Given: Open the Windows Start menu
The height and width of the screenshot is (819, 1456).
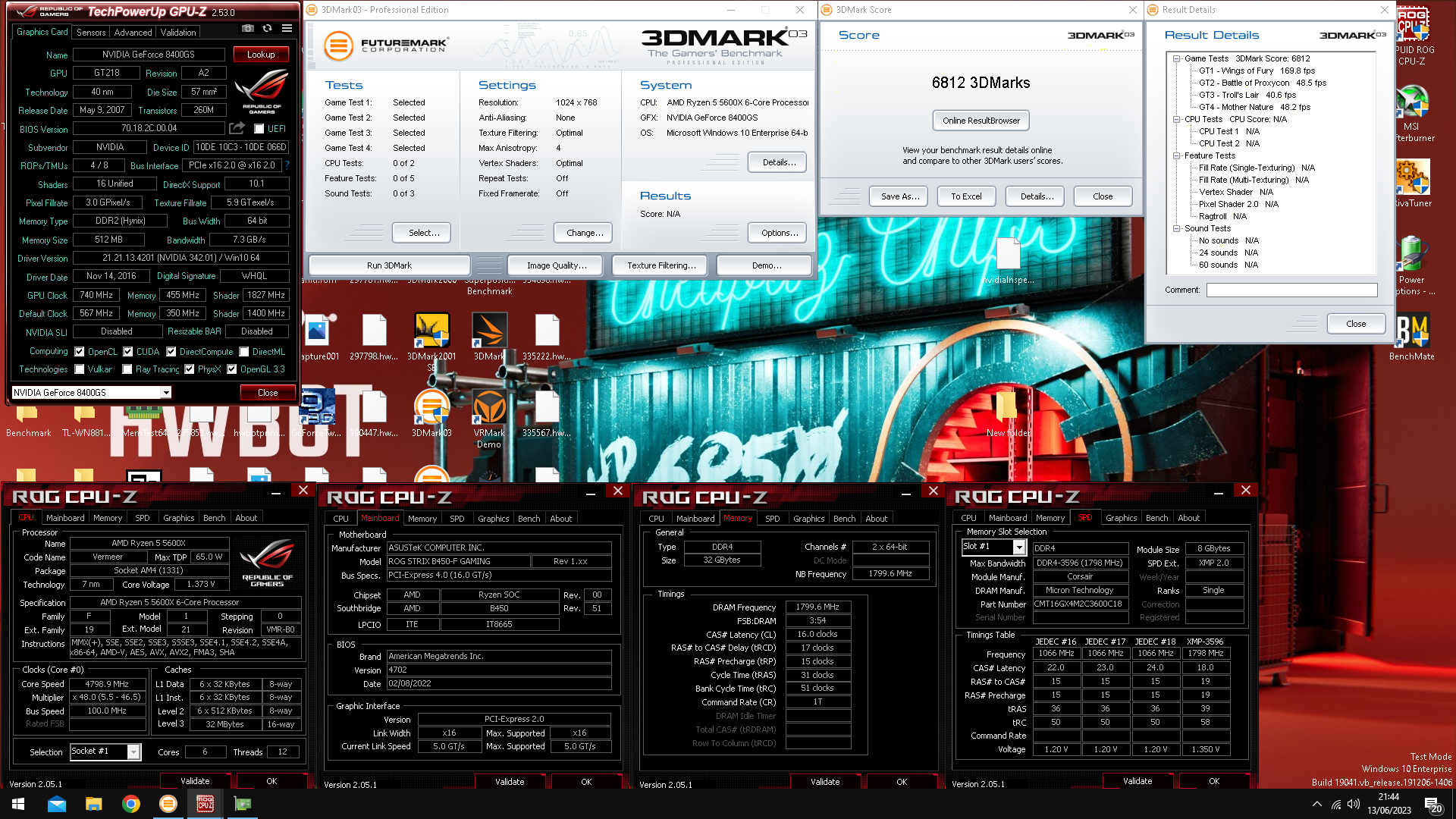Looking at the screenshot, I should [x=18, y=804].
